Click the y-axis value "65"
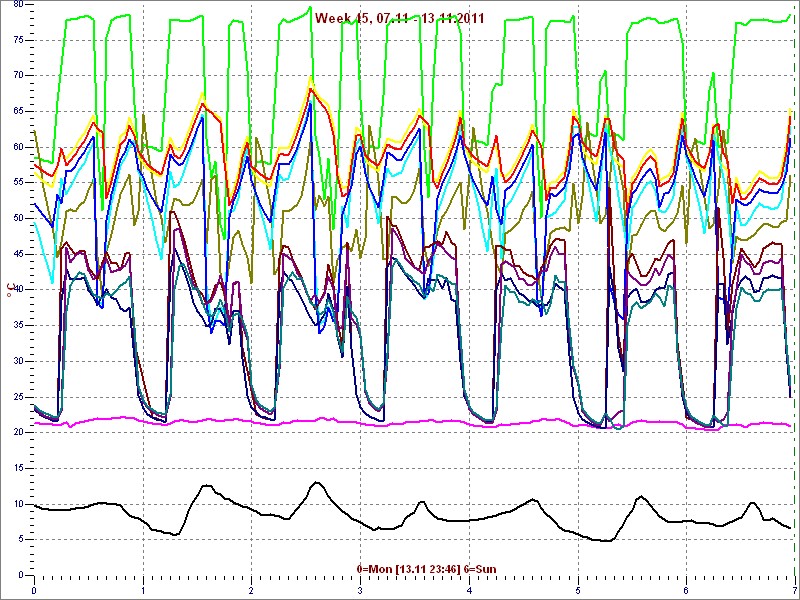This screenshot has width=800, height=600. [x=18, y=111]
